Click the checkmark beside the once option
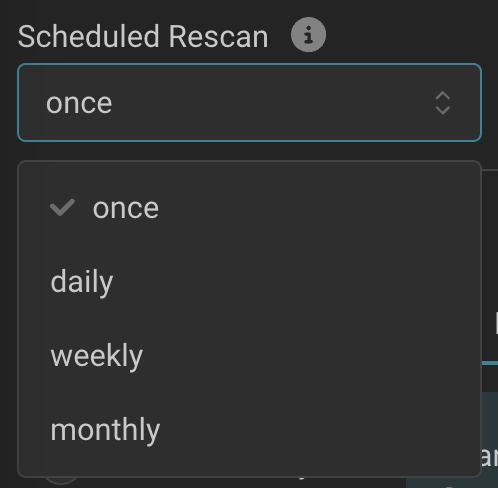This screenshot has width=498, height=488. coord(62,207)
